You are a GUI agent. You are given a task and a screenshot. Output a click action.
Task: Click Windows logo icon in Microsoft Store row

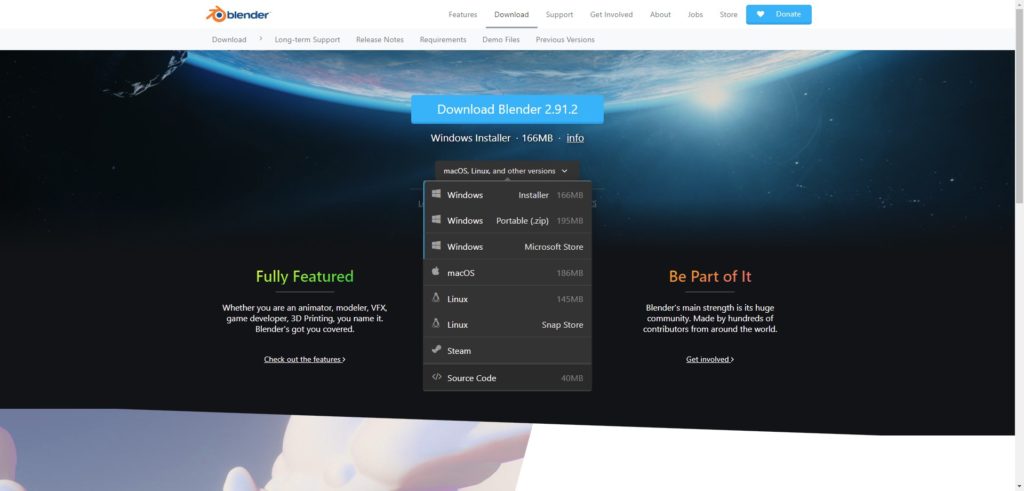coord(436,246)
